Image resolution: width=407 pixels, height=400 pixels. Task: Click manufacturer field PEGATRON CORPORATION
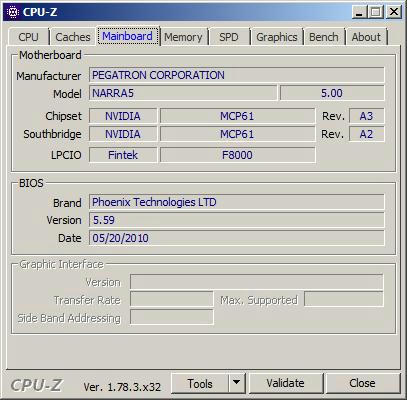coord(237,75)
